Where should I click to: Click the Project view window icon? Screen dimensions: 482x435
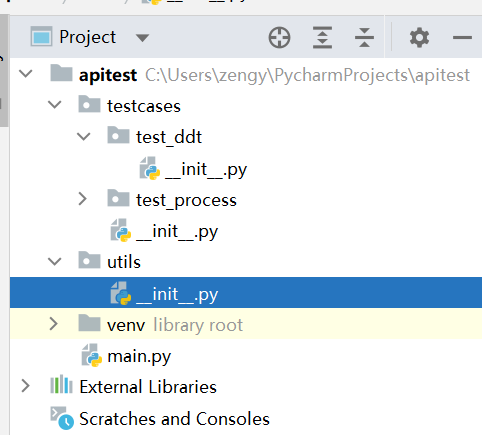41,37
